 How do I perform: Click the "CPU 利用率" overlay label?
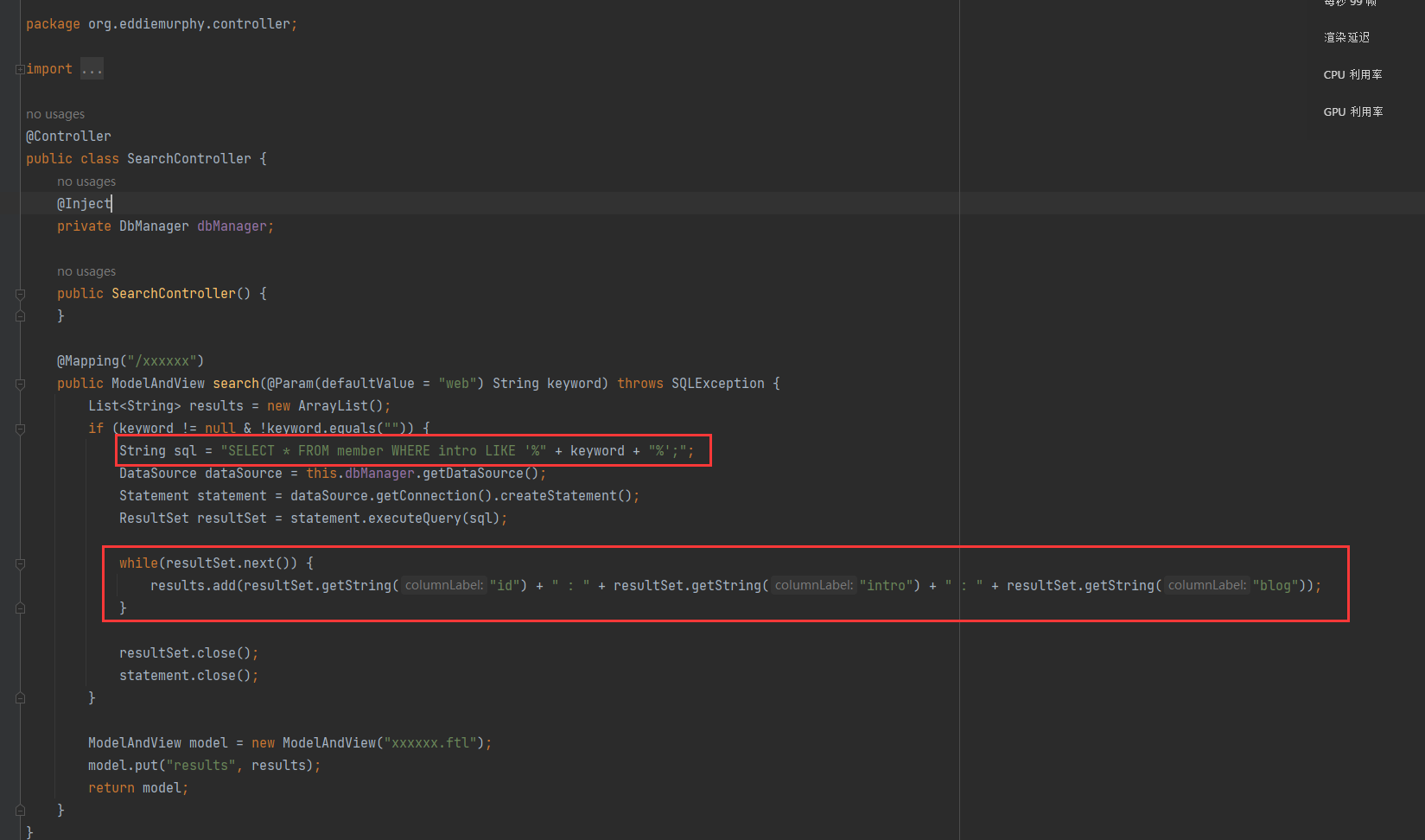tap(1352, 74)
